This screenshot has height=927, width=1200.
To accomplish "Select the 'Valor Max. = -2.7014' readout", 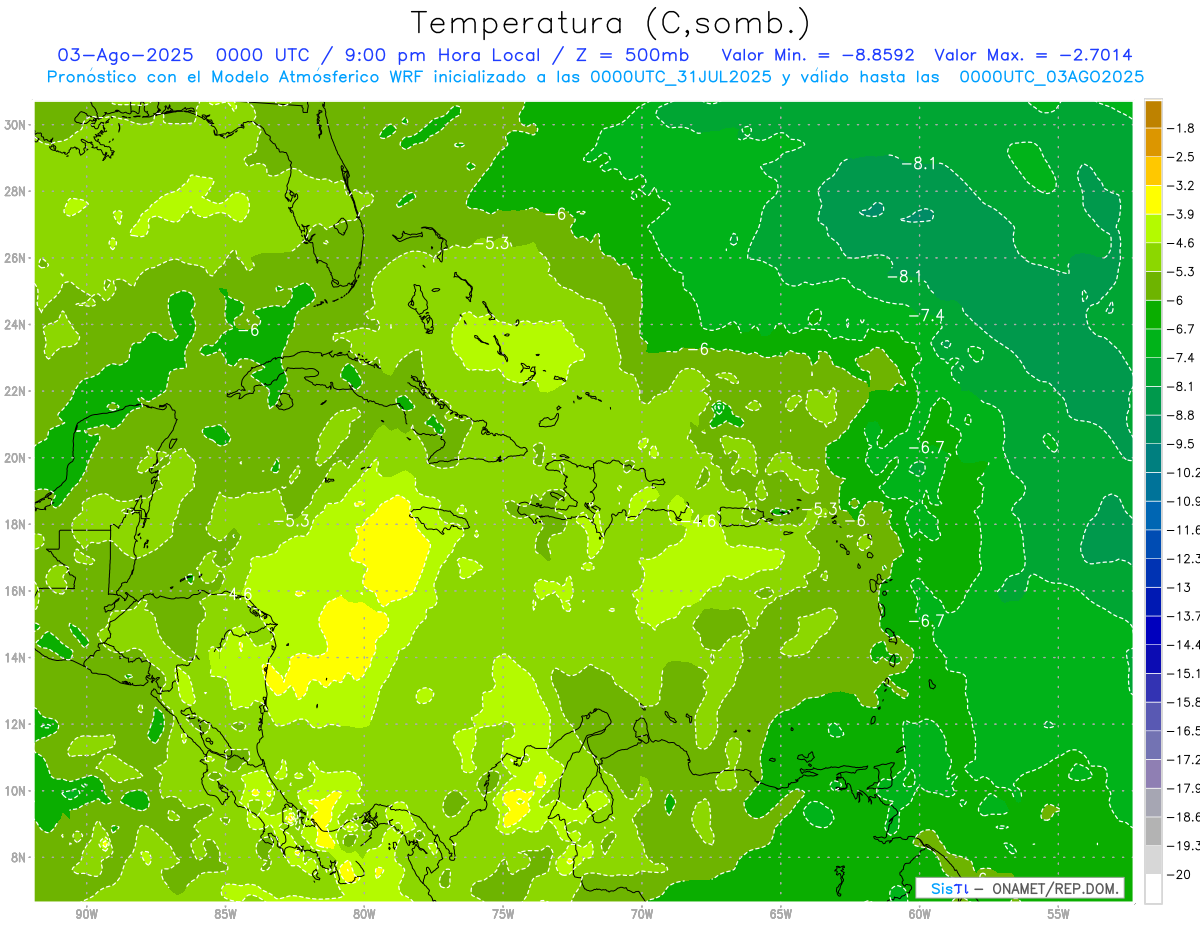I will tap(1033, 55).
